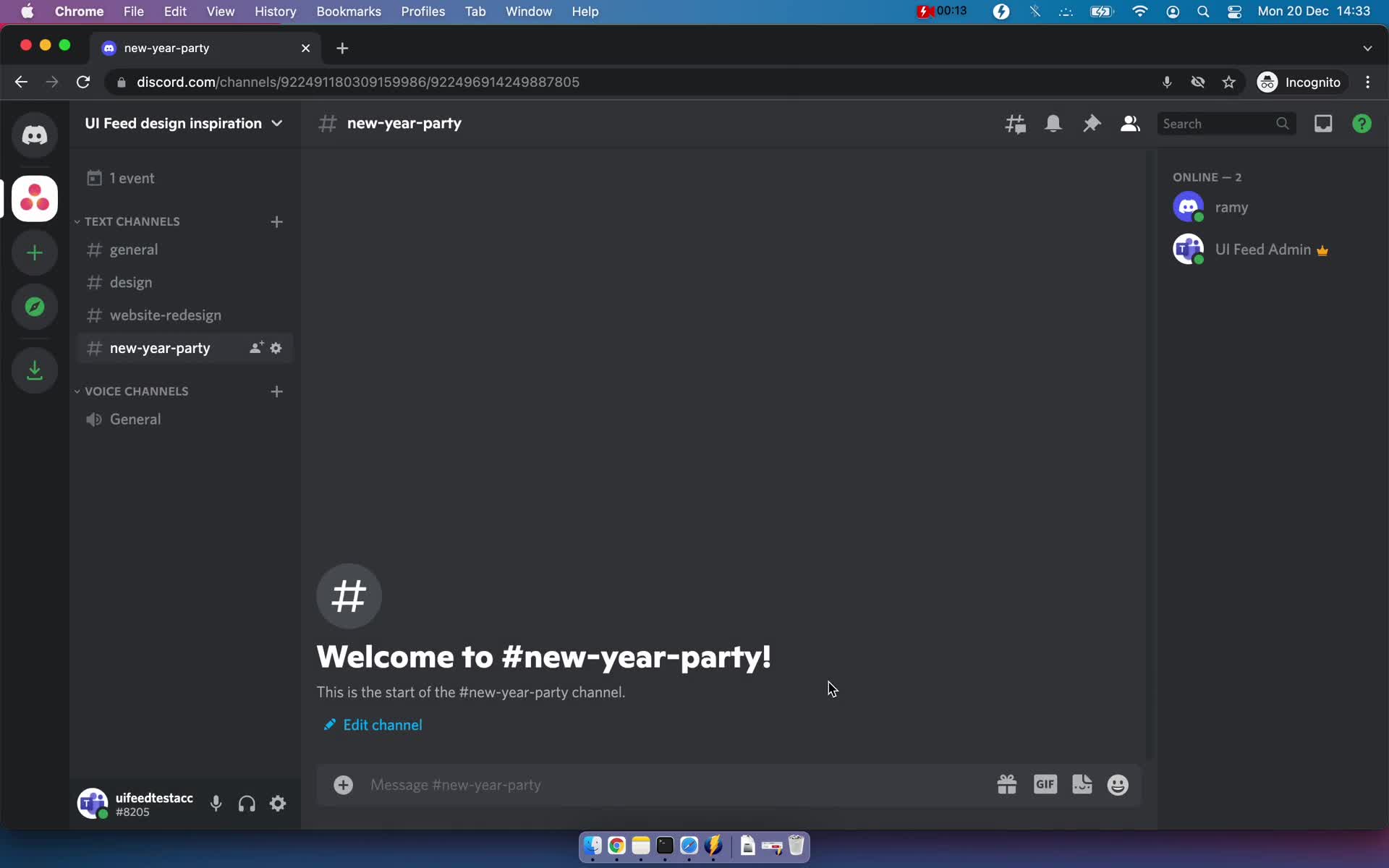Open the Window menu
This screenshot has height=868, width=1389.
(x=528, y=12)
